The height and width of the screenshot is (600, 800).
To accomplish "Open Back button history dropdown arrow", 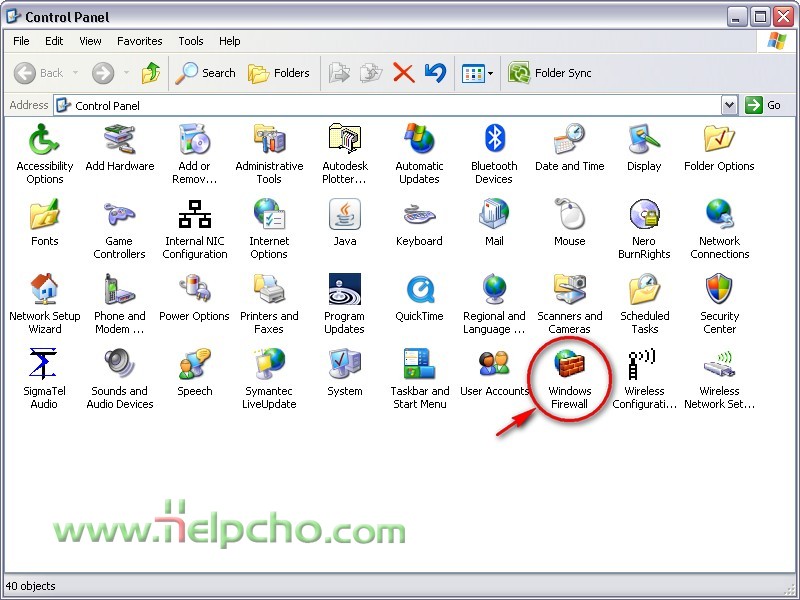I will click(76, 73).
